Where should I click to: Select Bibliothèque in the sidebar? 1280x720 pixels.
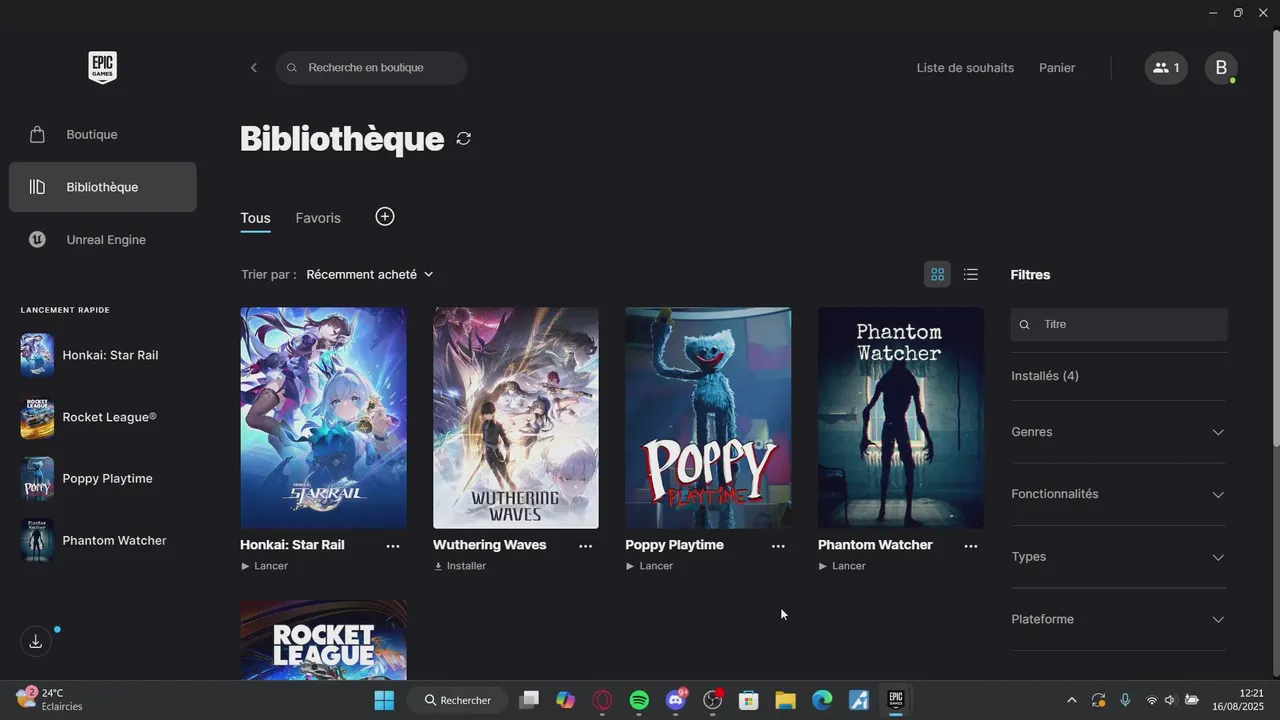[x=102, y=187]
